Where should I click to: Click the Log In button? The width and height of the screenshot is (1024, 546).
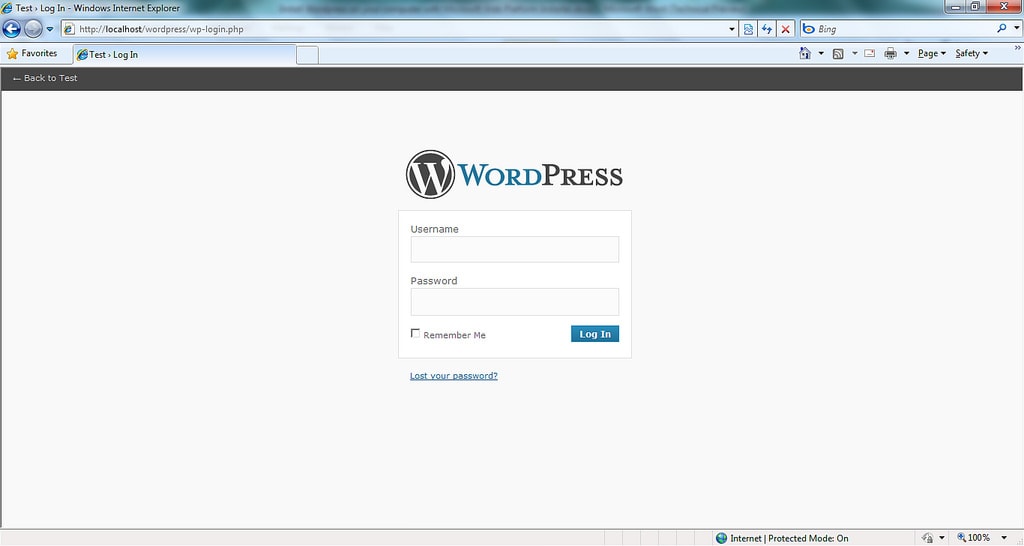tap(595, 334)
